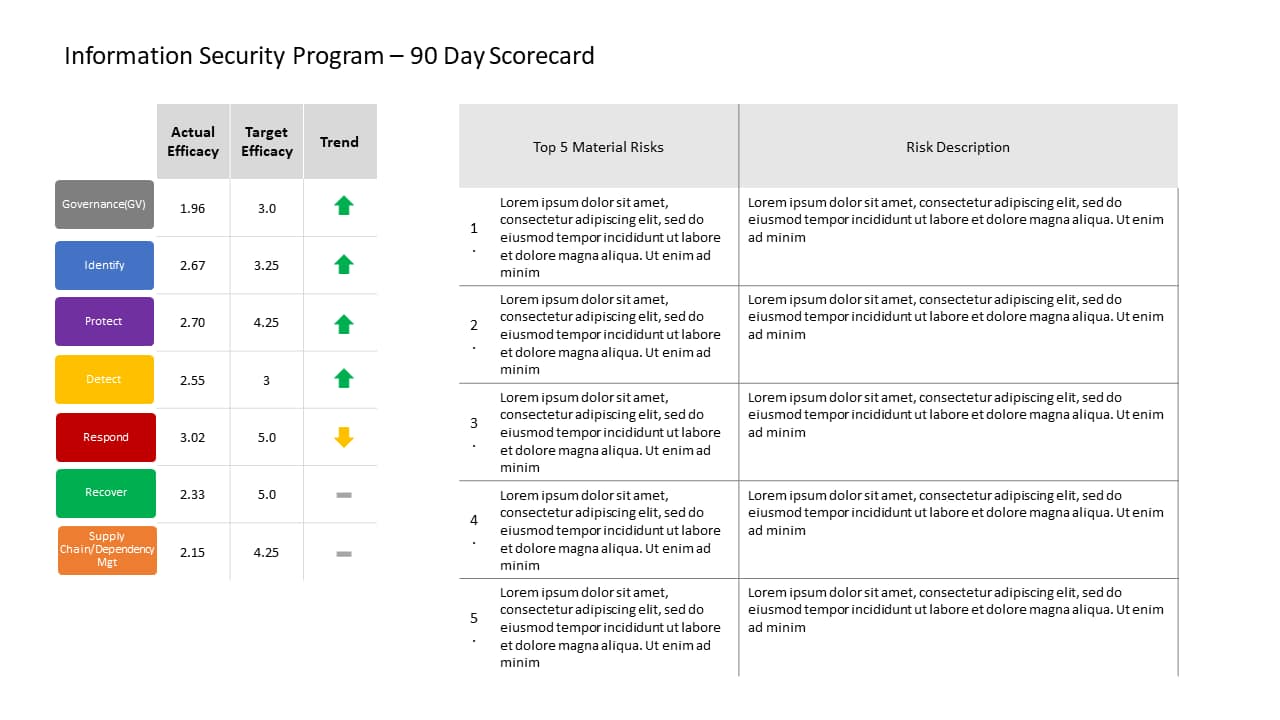Click the green up arrow for Governance
This screenshot has width=1280, height=720.
tap(344, 206)
